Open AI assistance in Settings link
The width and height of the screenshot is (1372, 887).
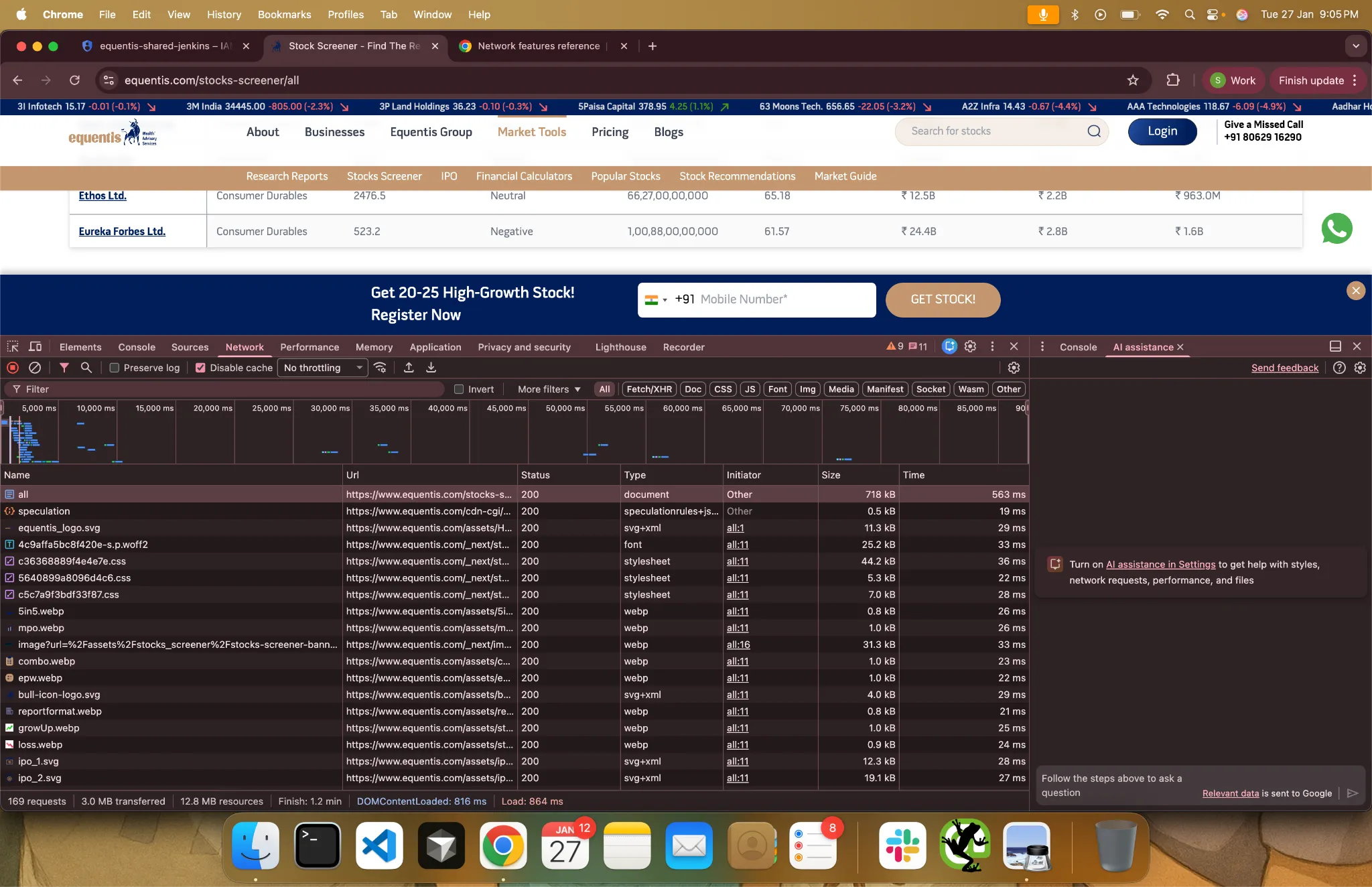pyautogui.click(x=1160, y=564)
